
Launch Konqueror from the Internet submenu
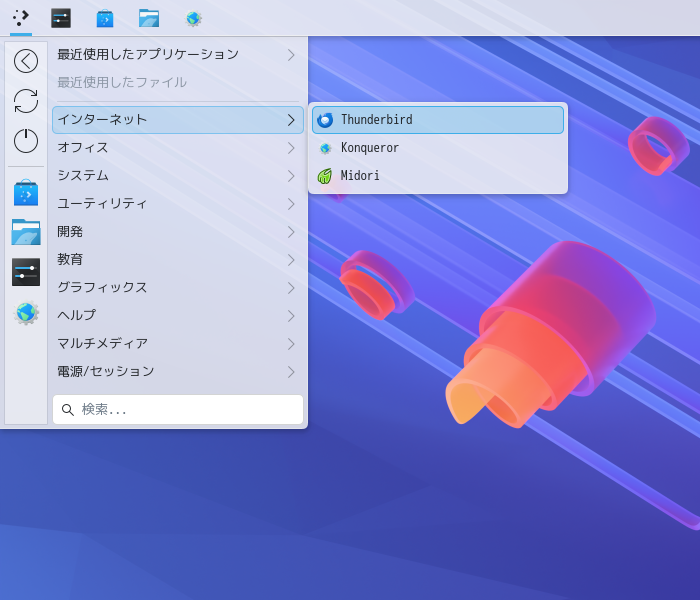(438, 148)
